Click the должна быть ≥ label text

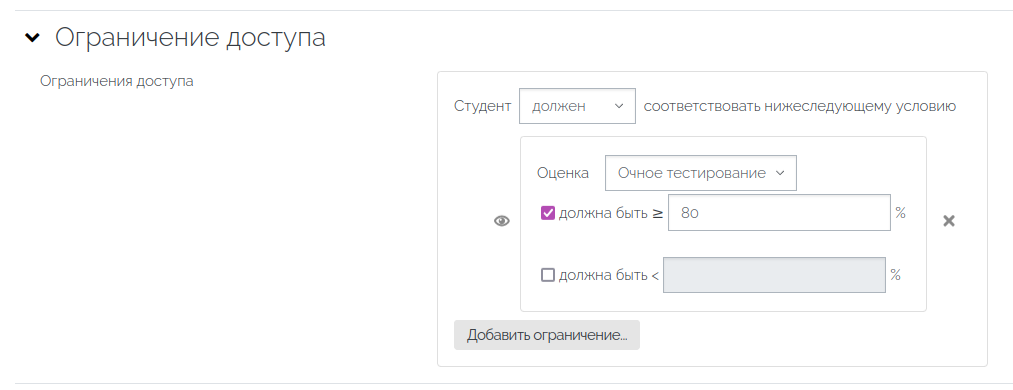pyautogui.click(x=611, y=212)
